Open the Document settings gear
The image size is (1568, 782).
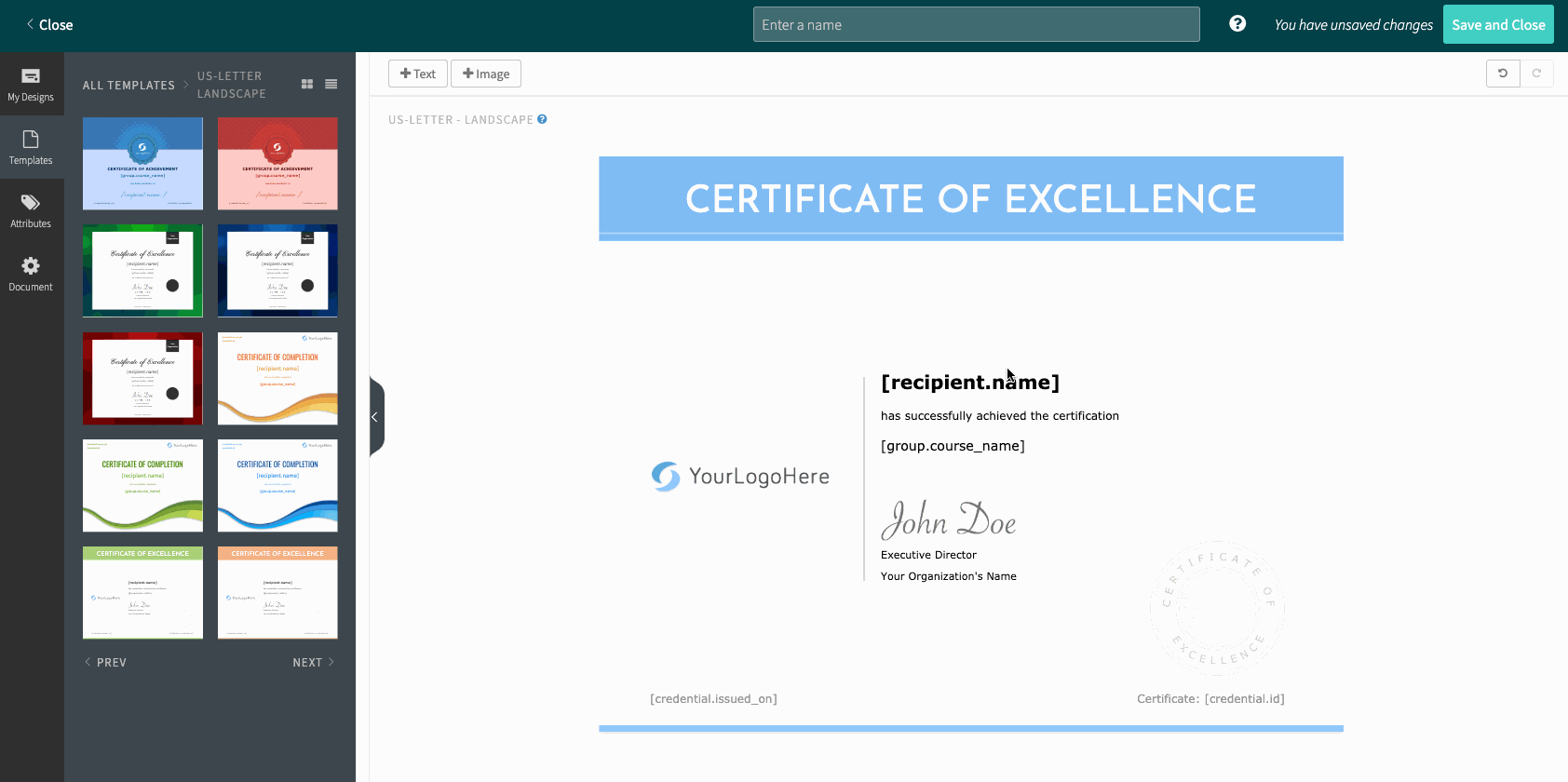pos(31,274)
